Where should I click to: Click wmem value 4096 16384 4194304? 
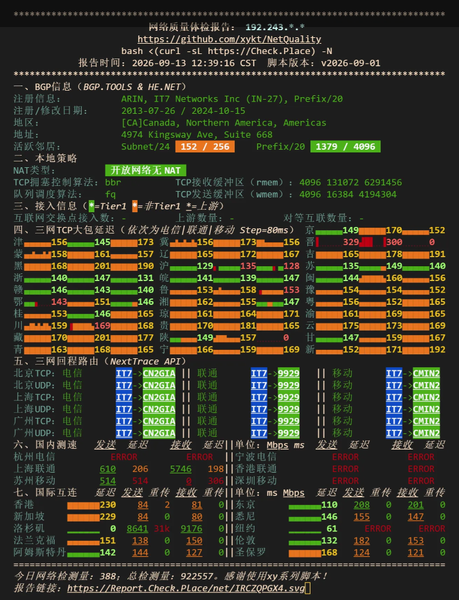348,194
